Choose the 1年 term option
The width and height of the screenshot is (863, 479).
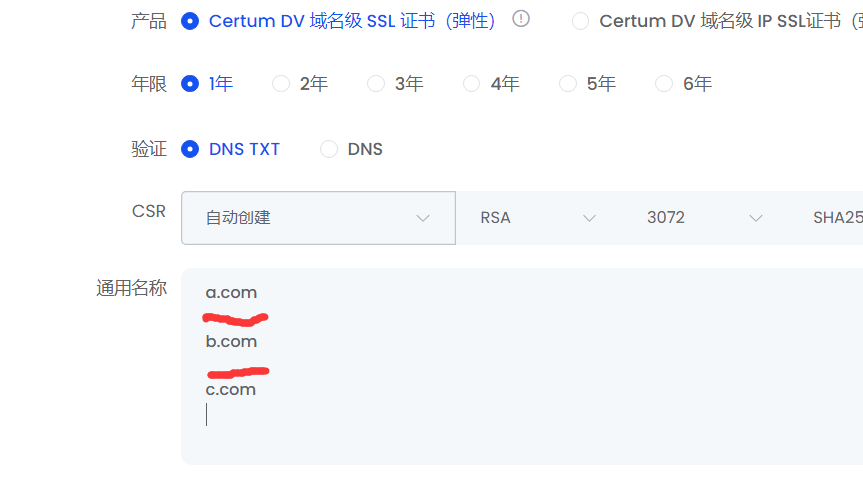pyautogui.click(x=190, y=84)
